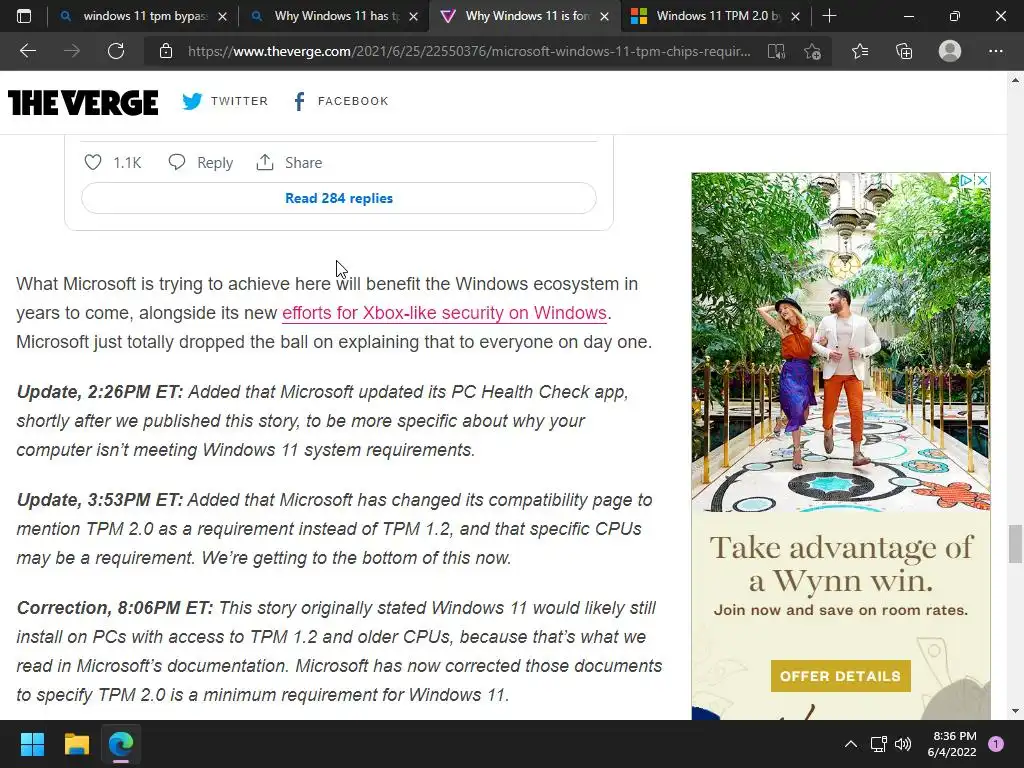Minimize the browser window

coord(908,16)
